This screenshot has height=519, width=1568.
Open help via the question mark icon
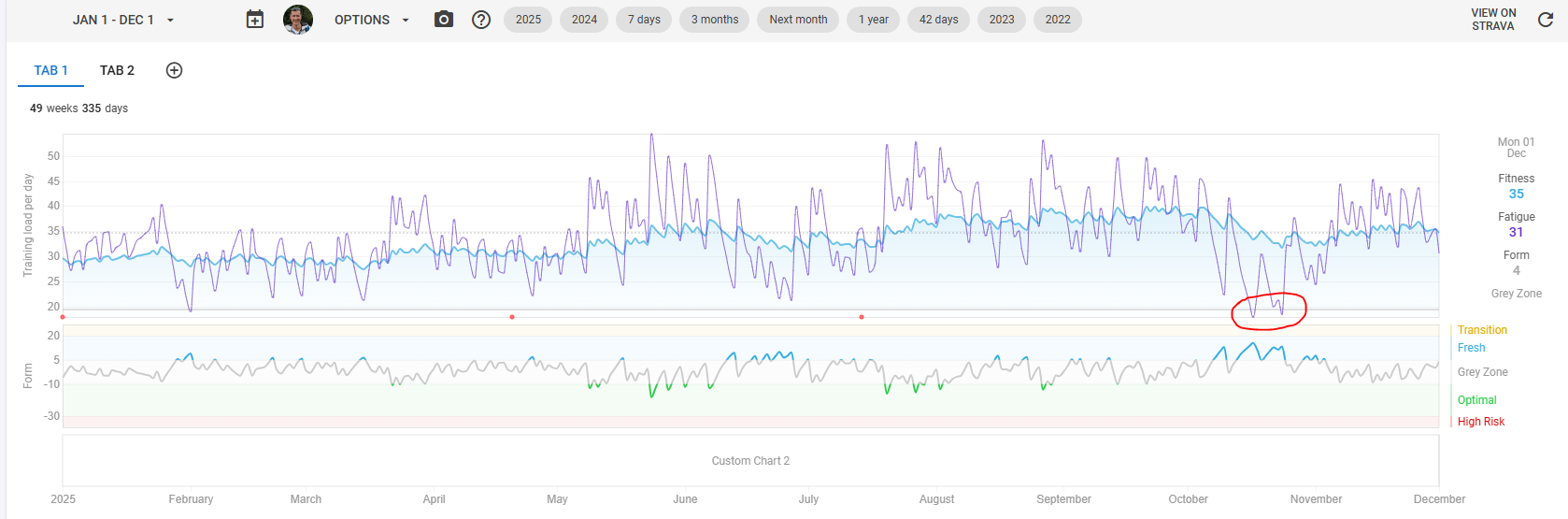481,20
